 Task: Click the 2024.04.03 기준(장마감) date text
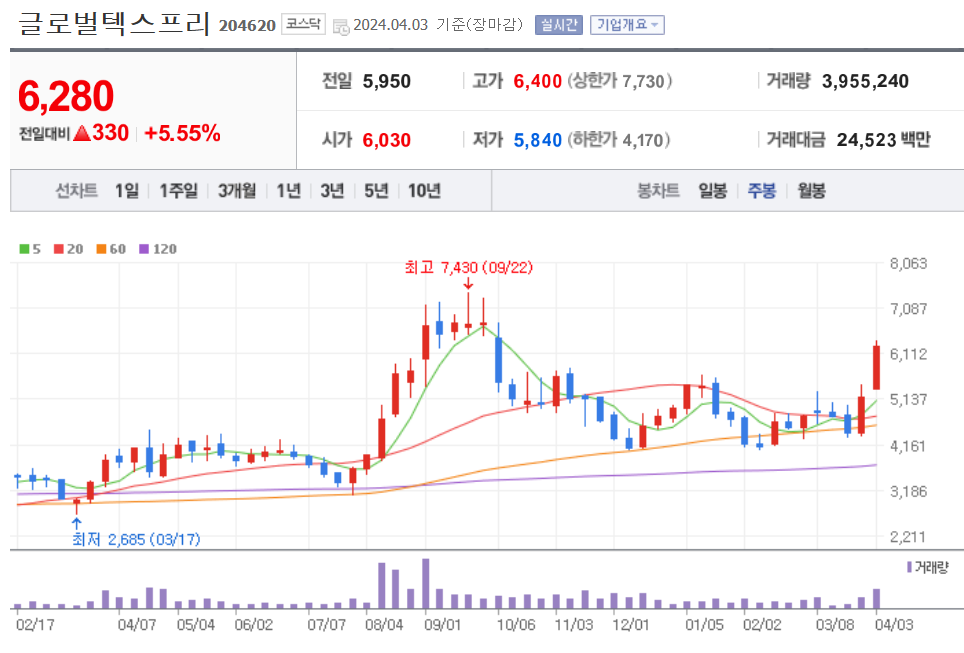(438, 25)
